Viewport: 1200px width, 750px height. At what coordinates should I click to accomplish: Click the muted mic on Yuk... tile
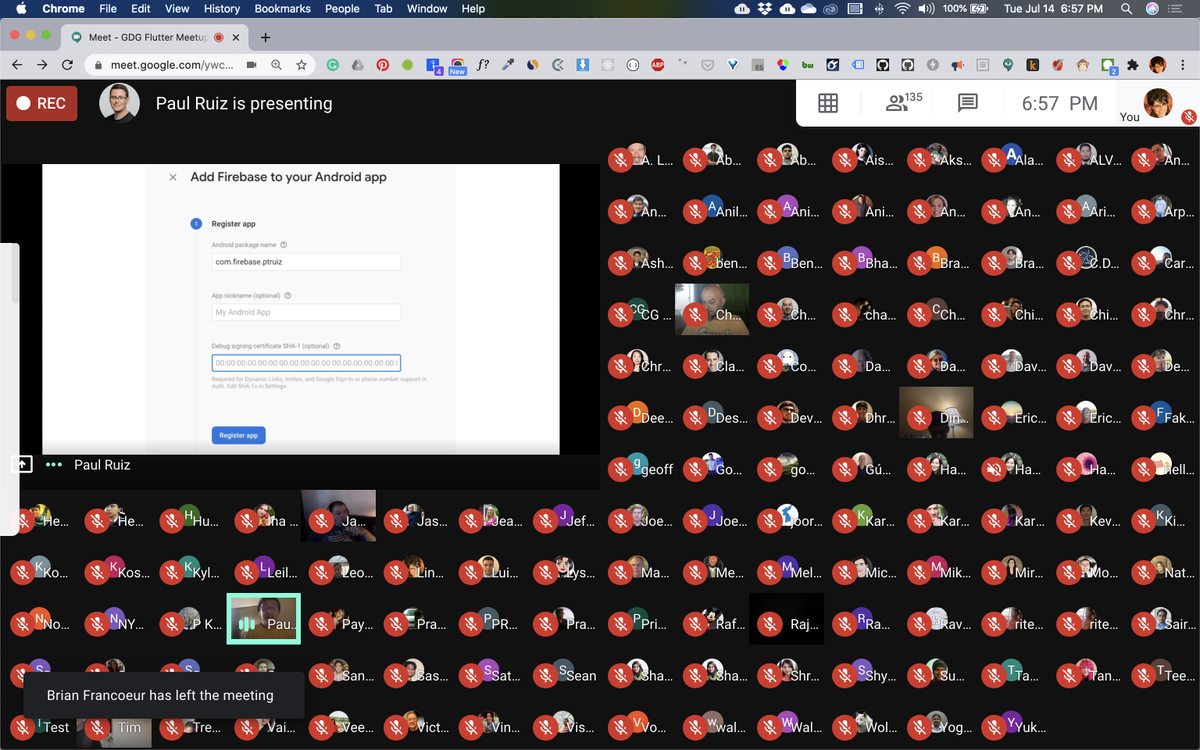993,728
